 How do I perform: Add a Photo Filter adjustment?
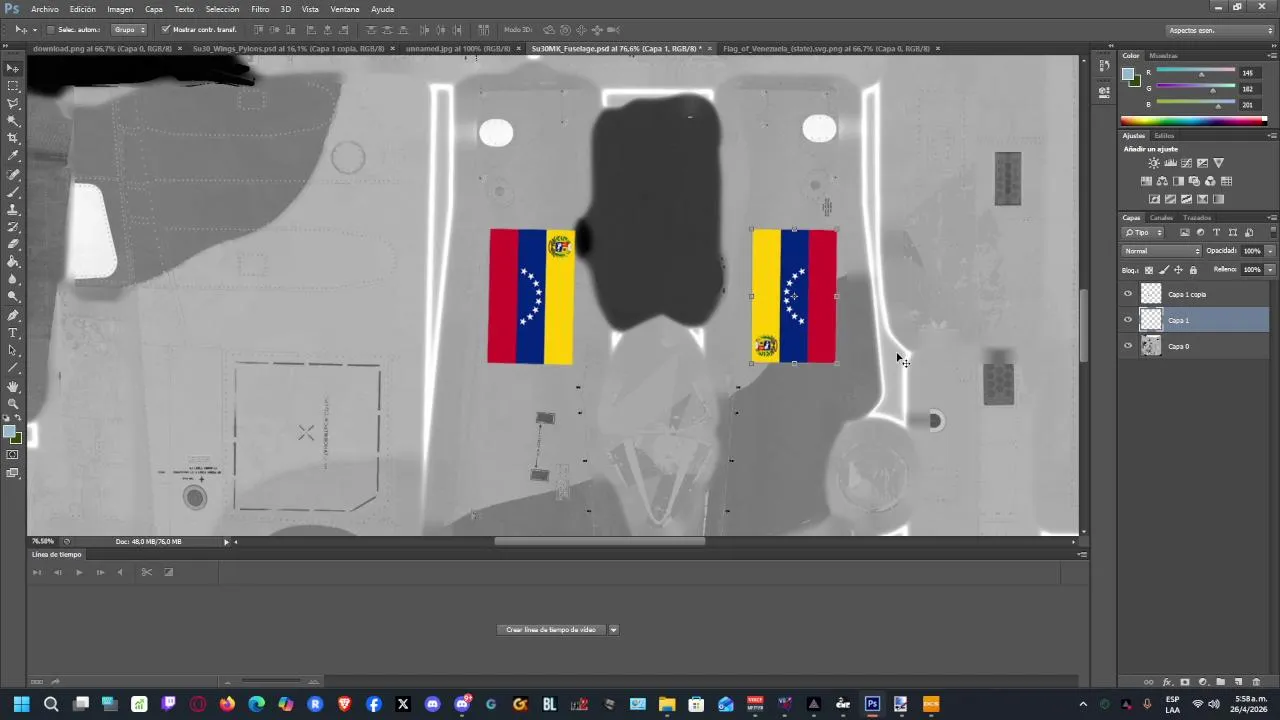1194,181
